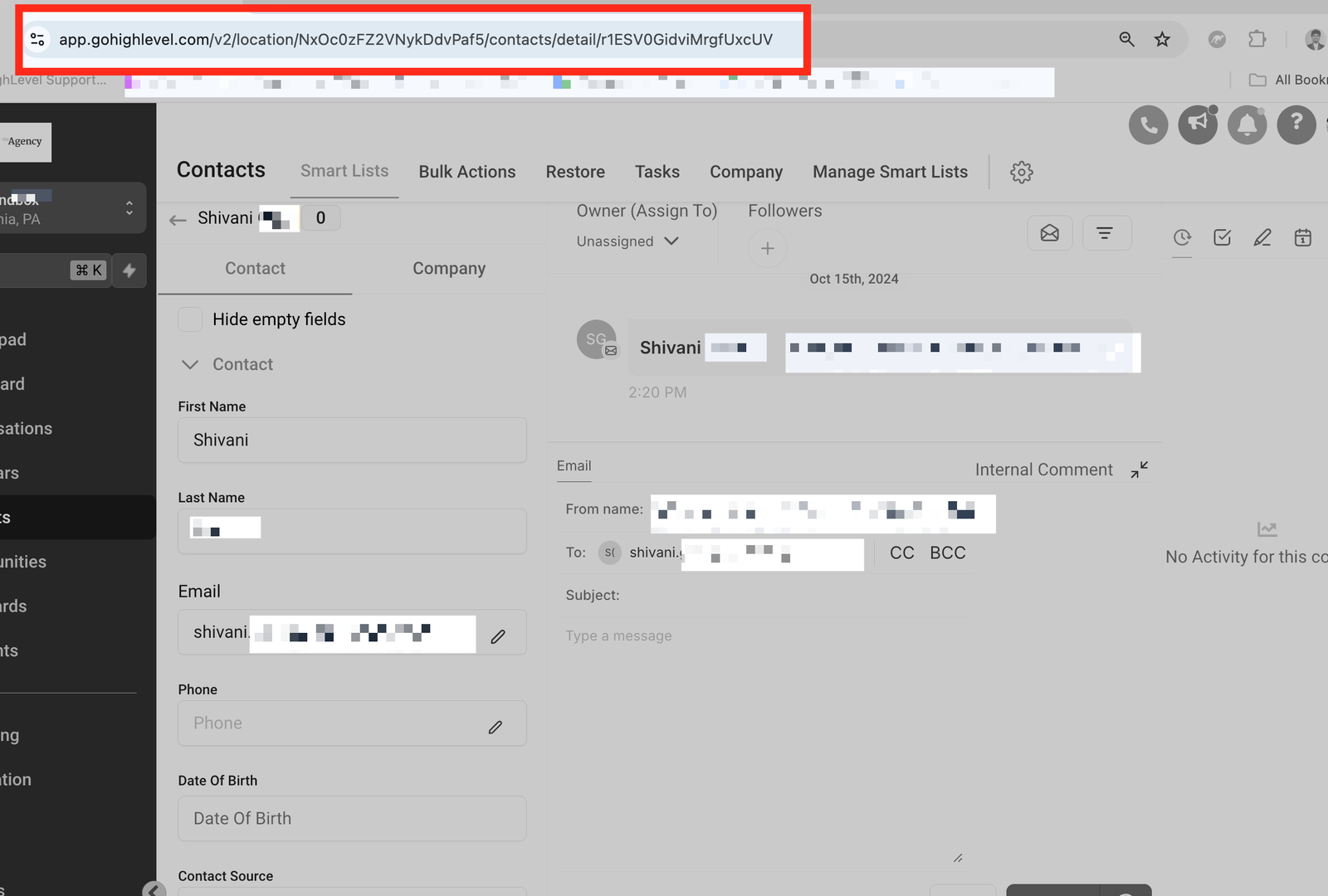
Task: Click the phone dialer icon
Action: click(1148, 125)
